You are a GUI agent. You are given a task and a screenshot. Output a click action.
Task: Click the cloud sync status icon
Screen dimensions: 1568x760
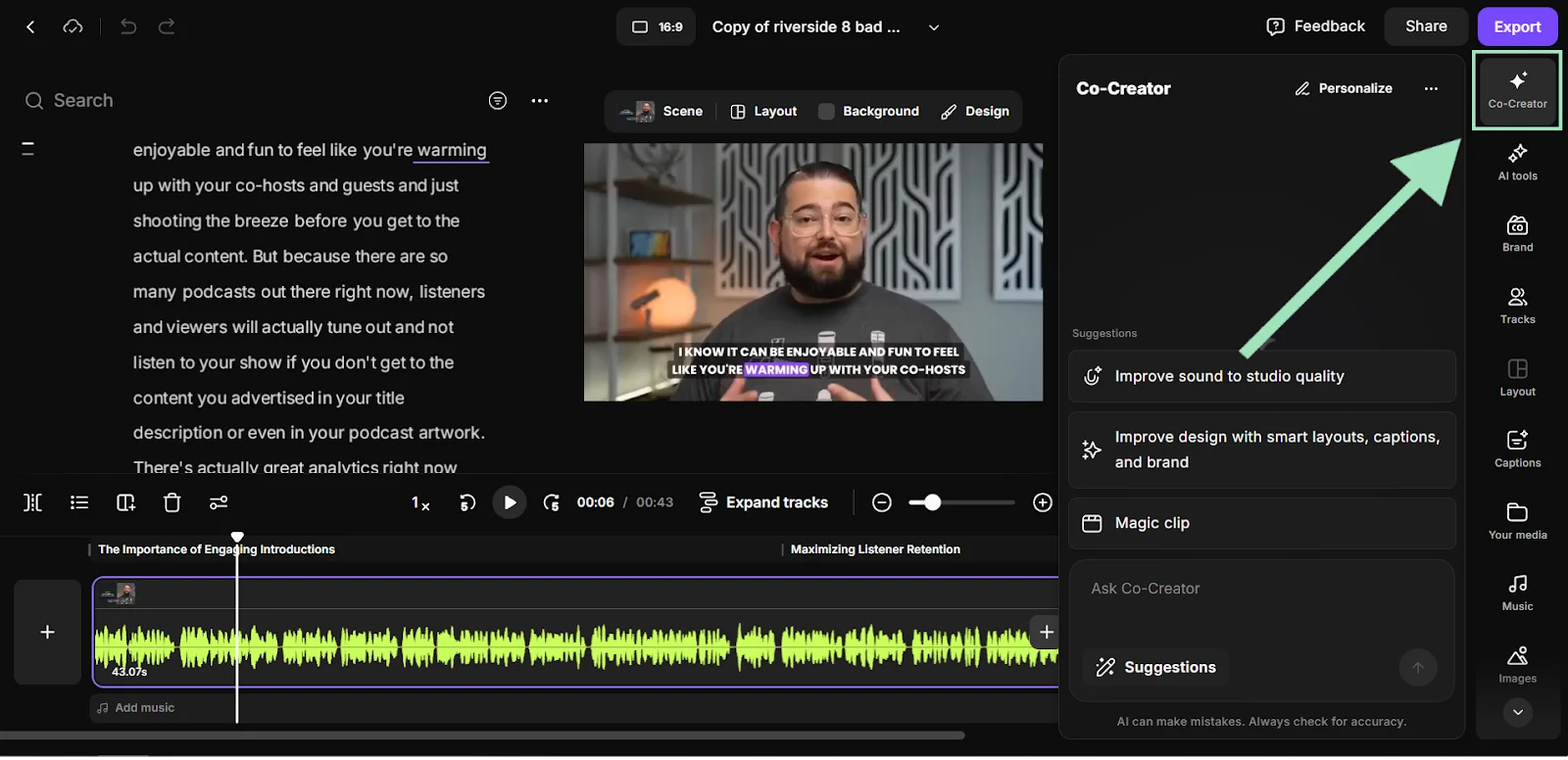pos(73,27)
